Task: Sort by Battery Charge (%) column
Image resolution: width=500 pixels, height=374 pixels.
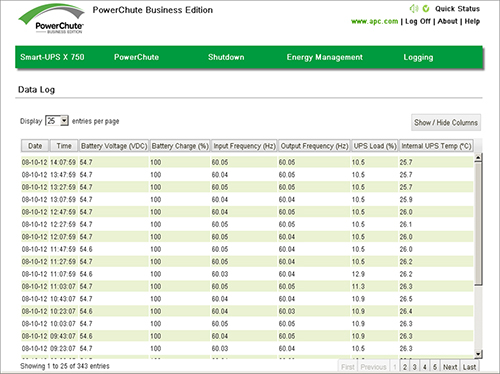Action: click(x=180, y=146)
